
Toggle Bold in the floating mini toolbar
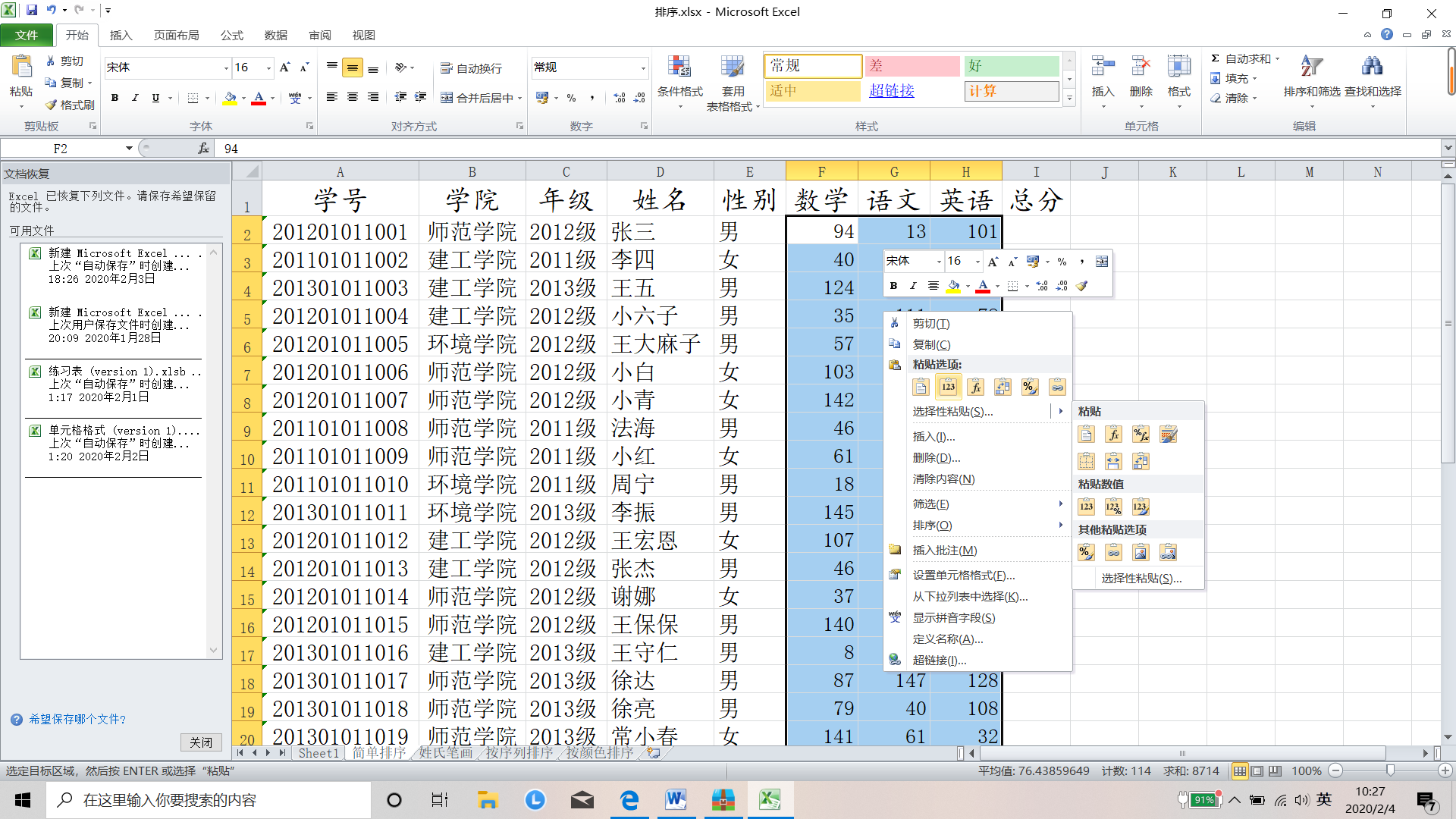pyautogui.click(x=893, y=286)
